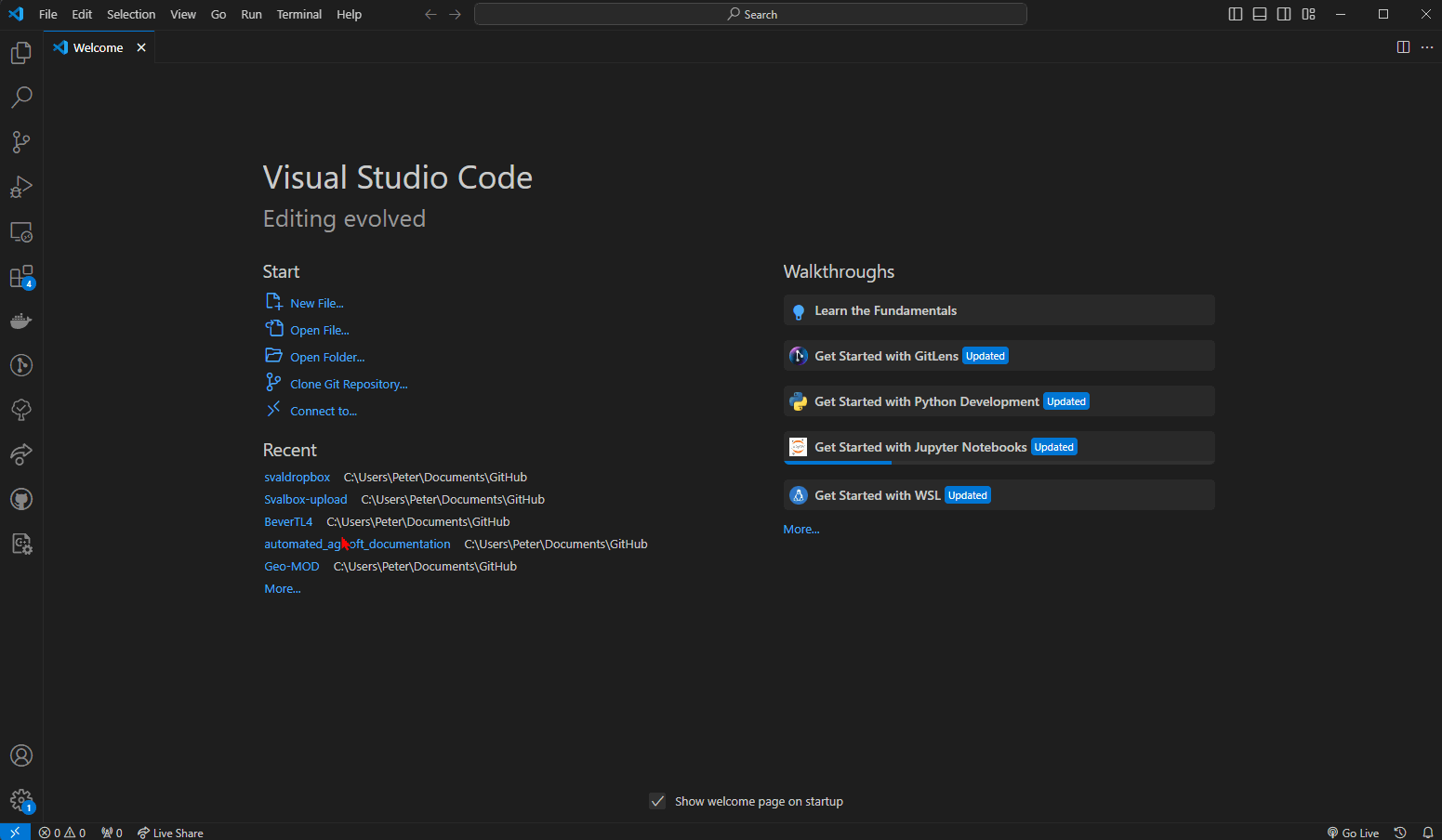Open More Actions ellipsis in editor toolbar
Viewport: 1442px width, 840px height.
pos(1427,47)
